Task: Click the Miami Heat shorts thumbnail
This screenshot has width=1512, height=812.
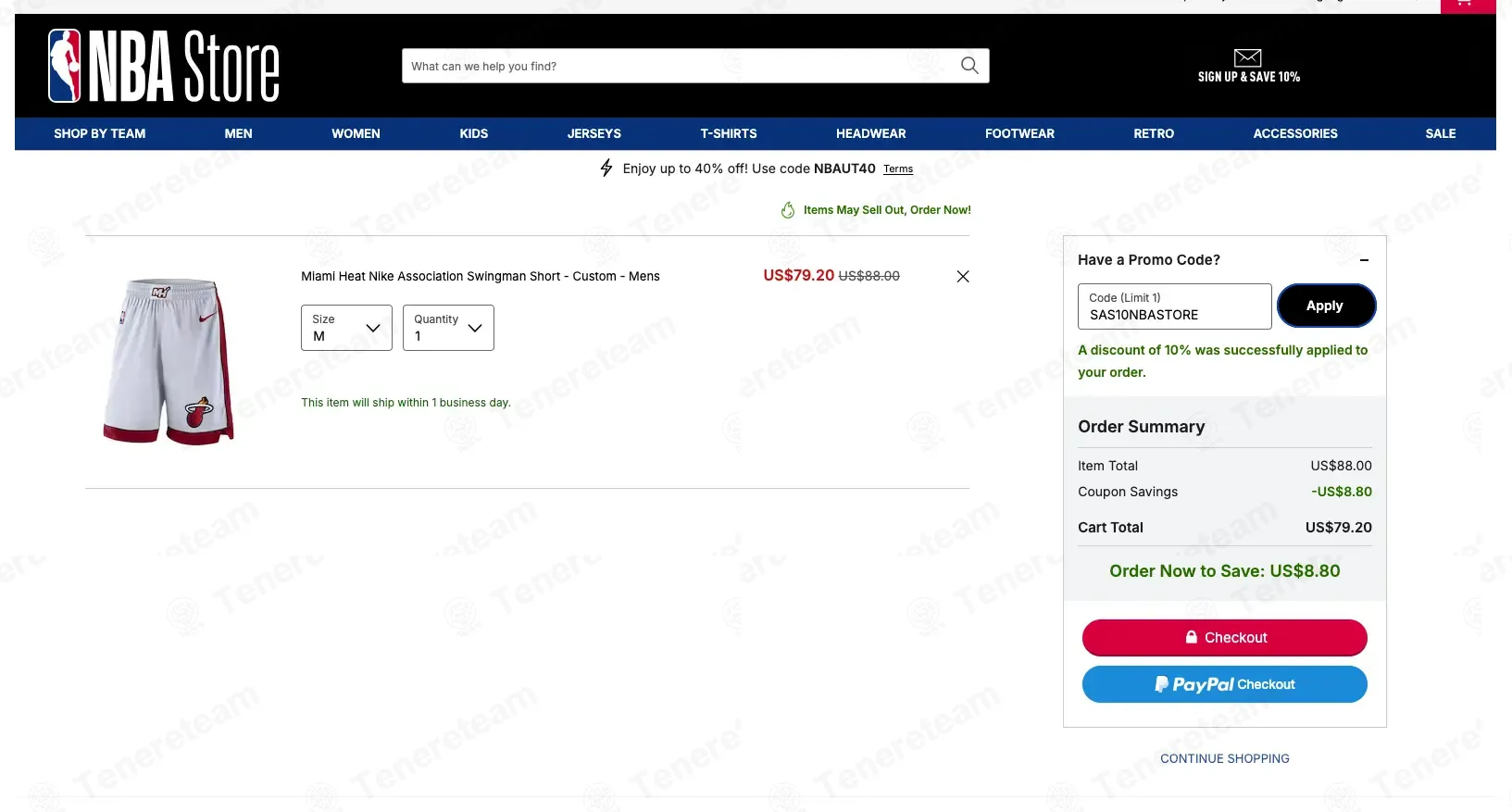Action: click(x=169, y=361)
